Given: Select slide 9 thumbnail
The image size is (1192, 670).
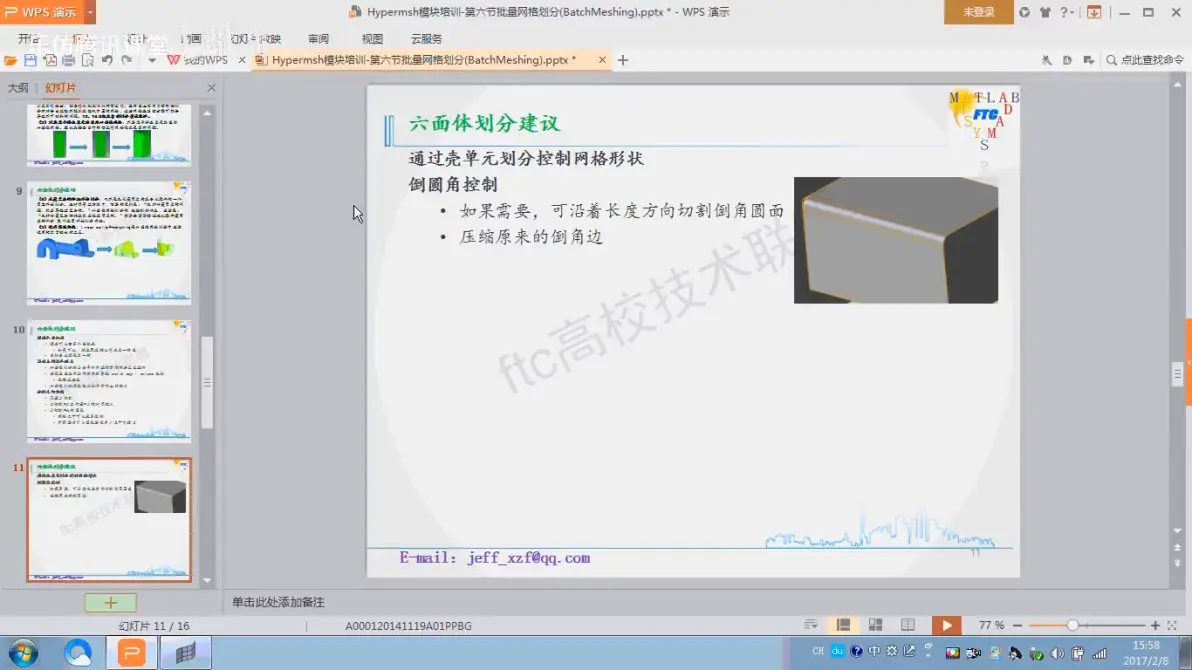Looking at the screenshot, I should click(x=109, y=243).
